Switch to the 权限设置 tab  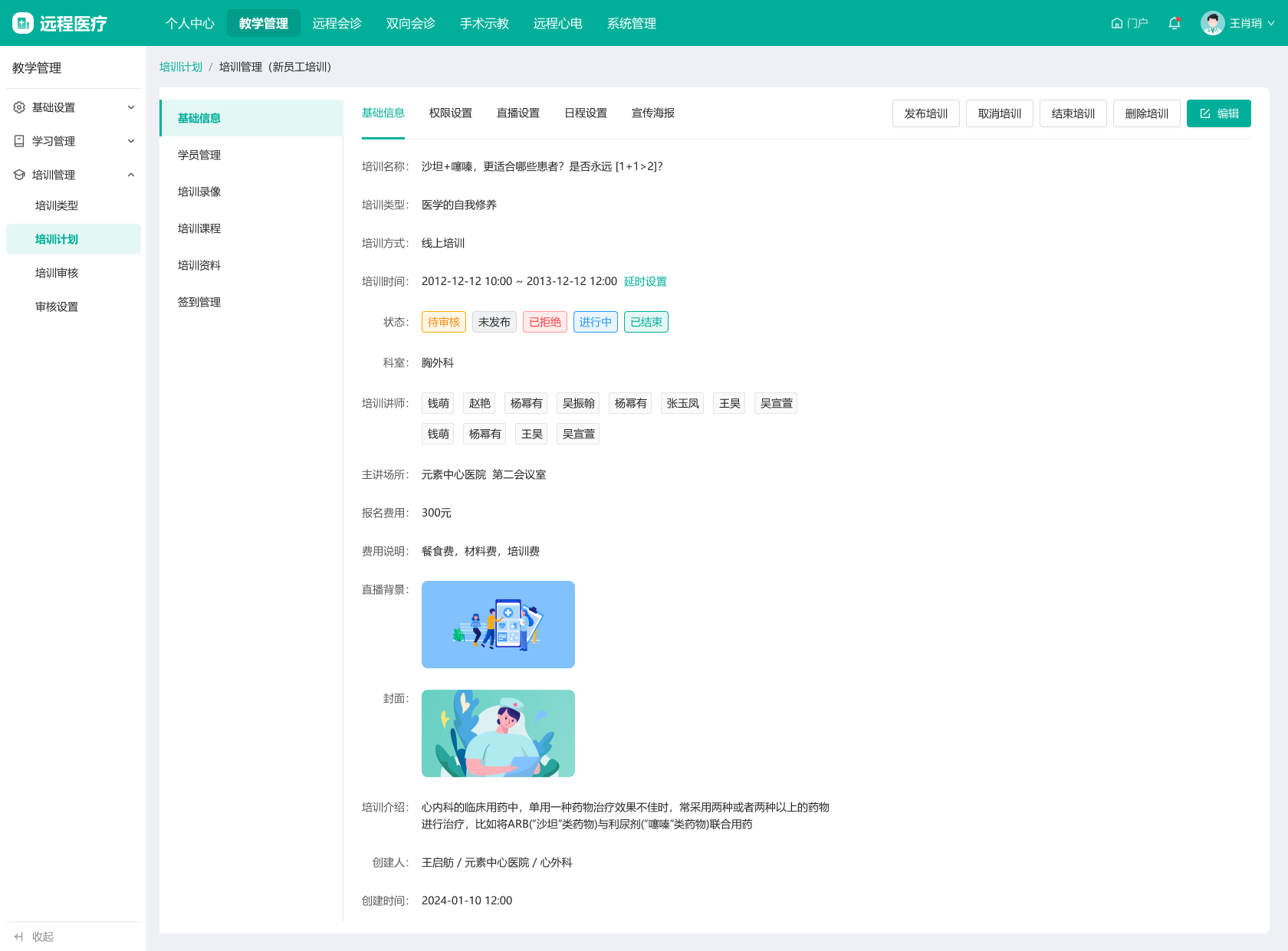[x=450, y=113]
